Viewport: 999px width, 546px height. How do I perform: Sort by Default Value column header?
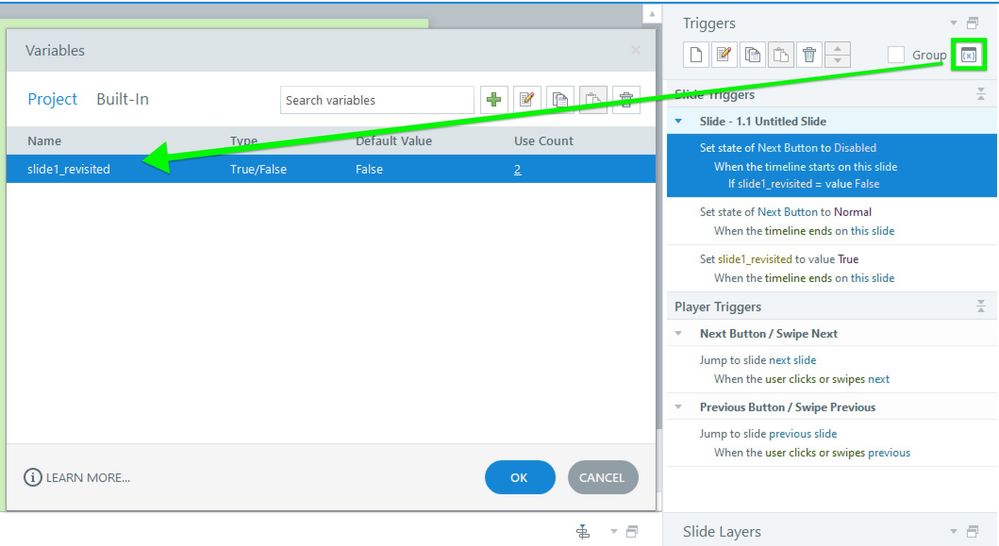point(393,141)
